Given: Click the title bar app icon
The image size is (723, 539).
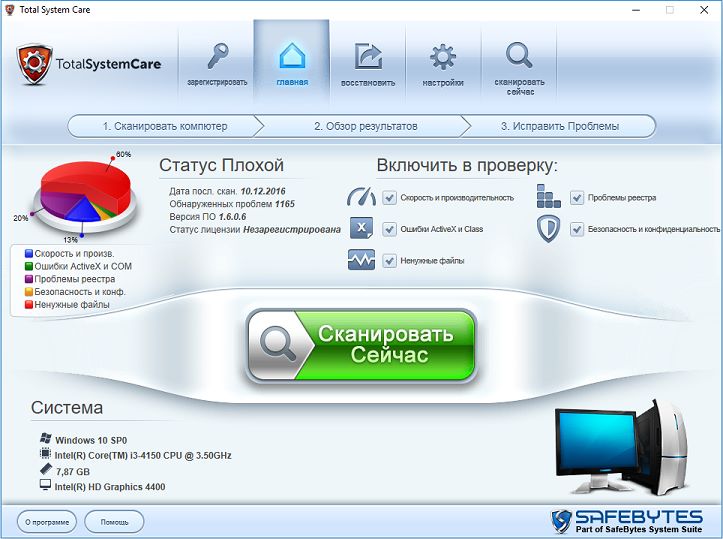Looking at the screenshot, I should click(x=10, y=10).
